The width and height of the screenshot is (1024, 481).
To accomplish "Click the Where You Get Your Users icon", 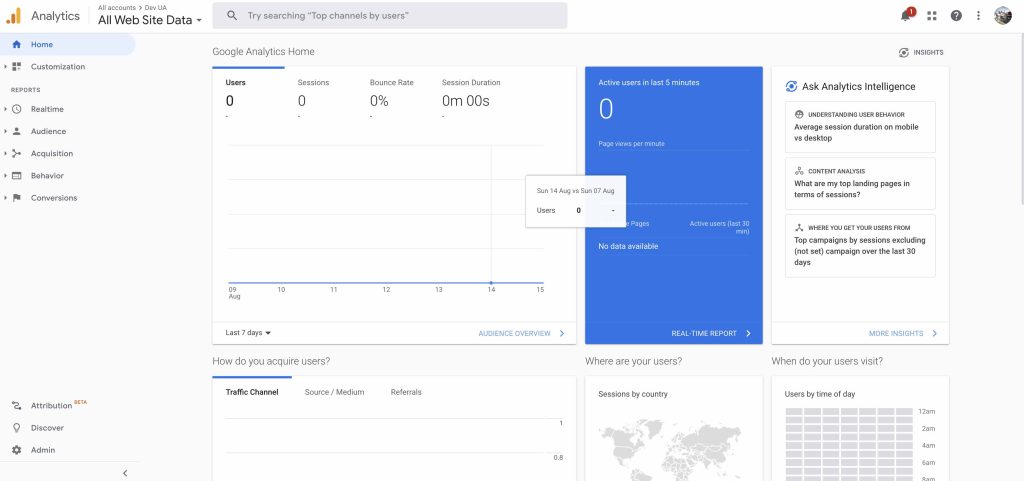I will tap(799, 228).
